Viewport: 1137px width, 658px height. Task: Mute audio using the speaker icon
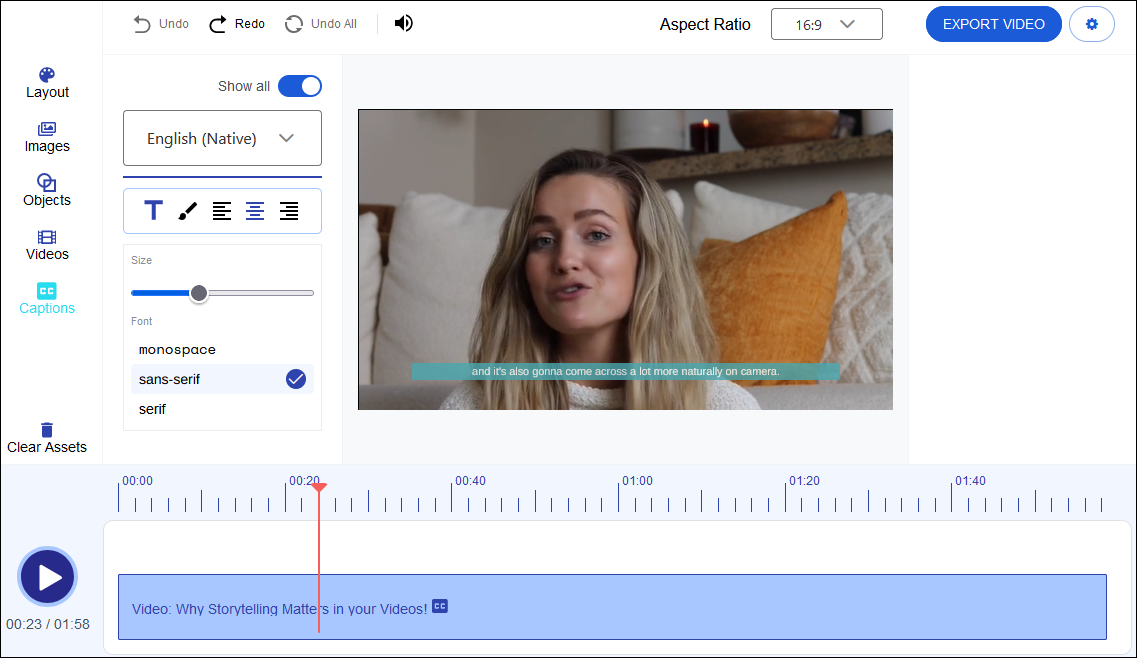(403, 22)
